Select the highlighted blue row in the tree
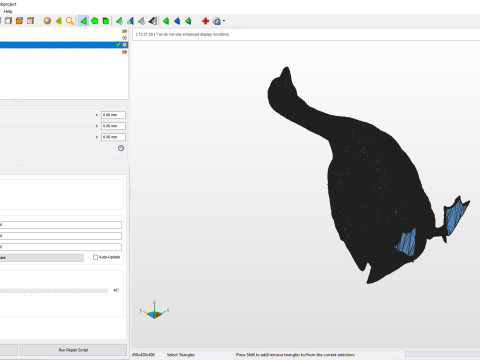 pos(64,45)
